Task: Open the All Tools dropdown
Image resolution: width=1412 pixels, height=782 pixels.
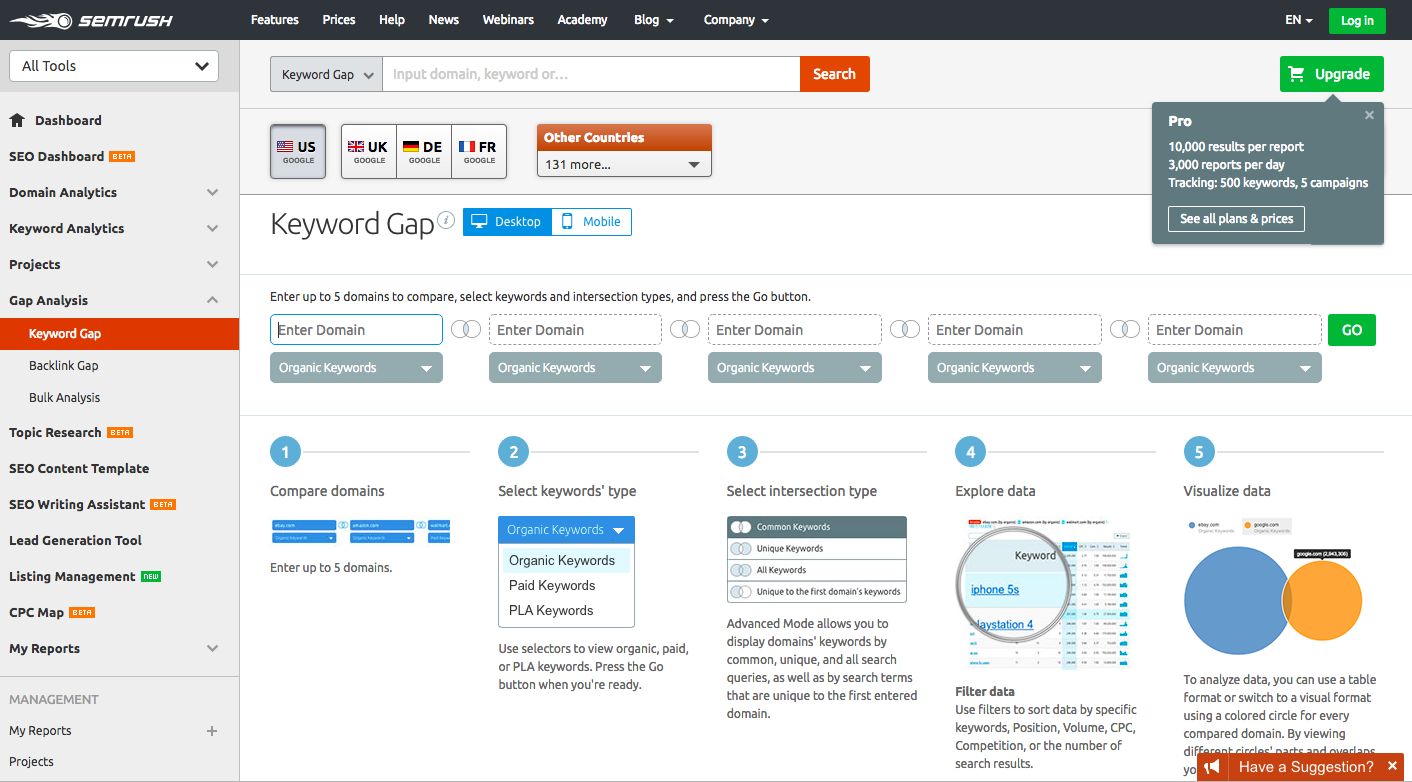Action: pyautogui.click(x=114, y=66)
